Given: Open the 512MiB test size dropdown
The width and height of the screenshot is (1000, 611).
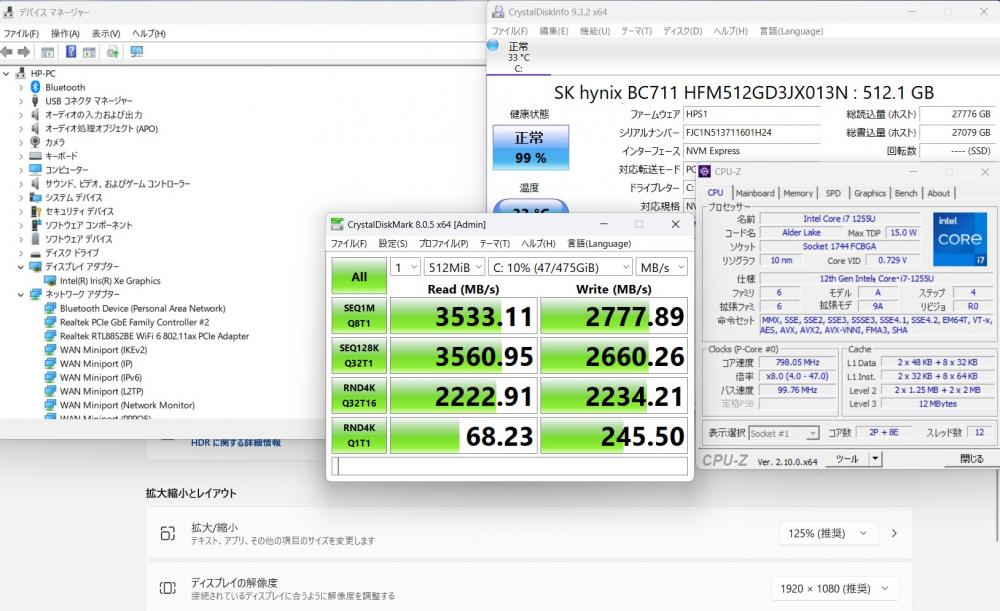Looking at the screenshot, I should click(455, 267).
